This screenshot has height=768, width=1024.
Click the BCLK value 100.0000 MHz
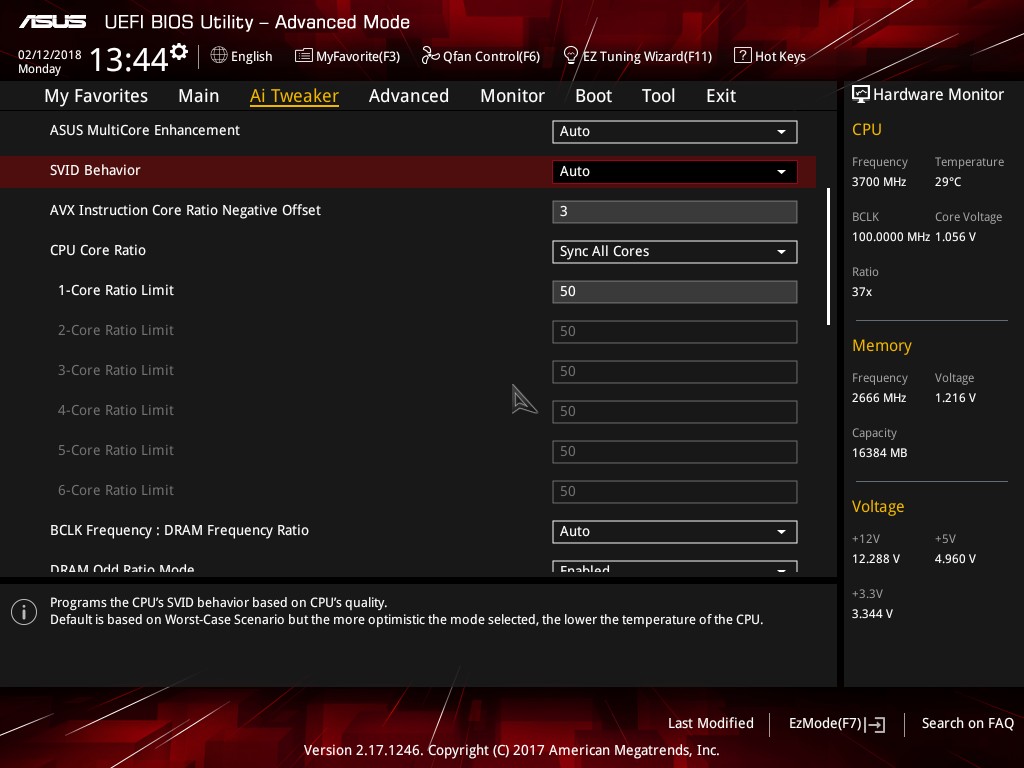891,237
